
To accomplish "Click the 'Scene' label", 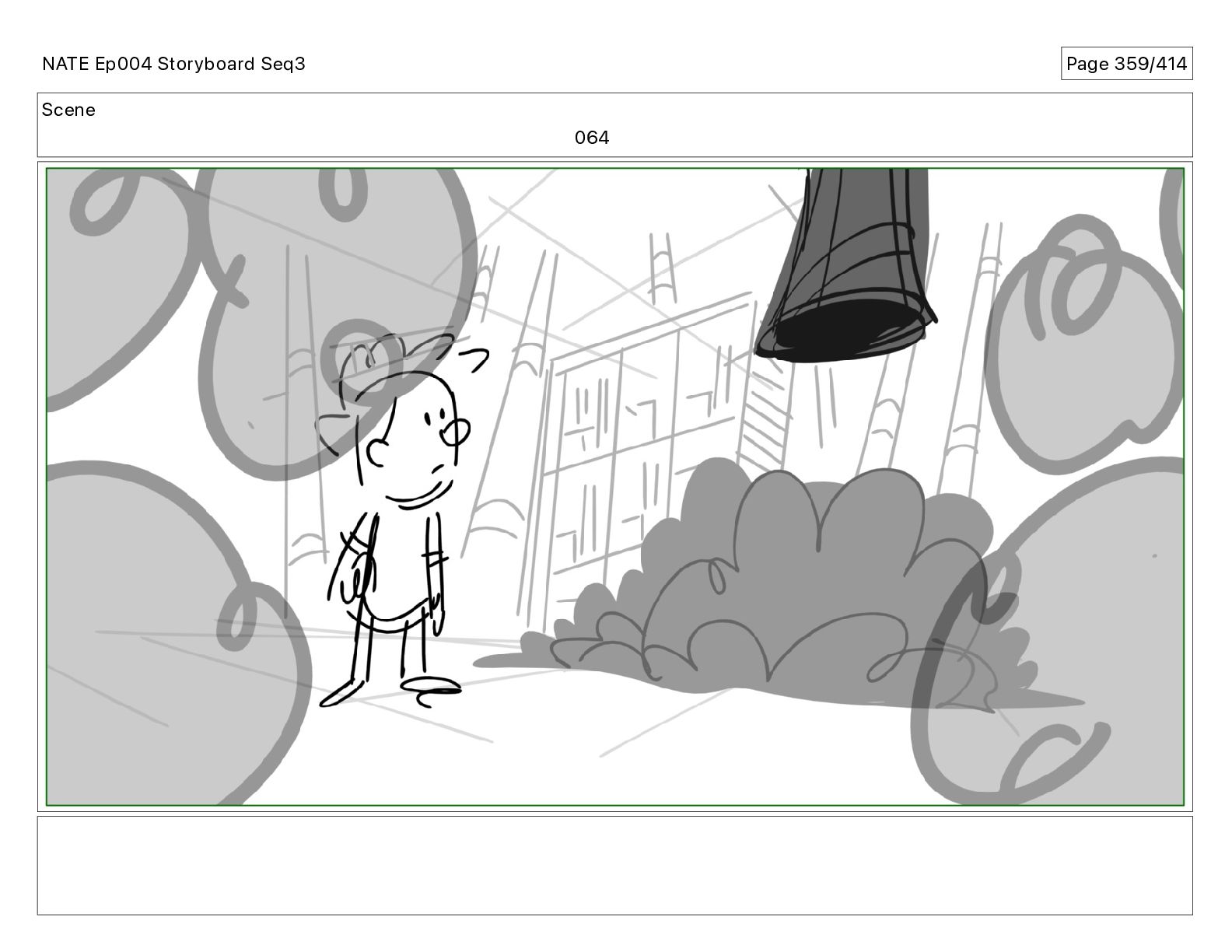I will click(68, 110).
